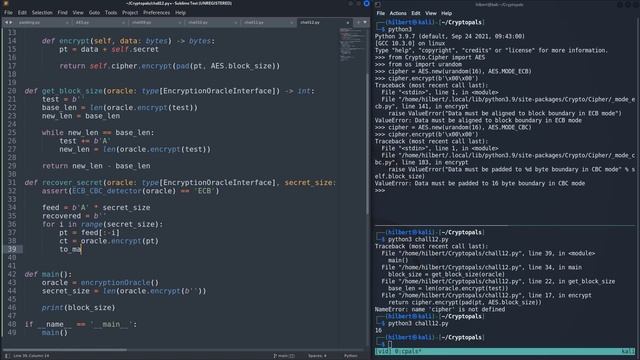Click 'ECB_CBC_detector' on line 32
640x360 pixels.
pyautogui.click(x=107, y=191)
